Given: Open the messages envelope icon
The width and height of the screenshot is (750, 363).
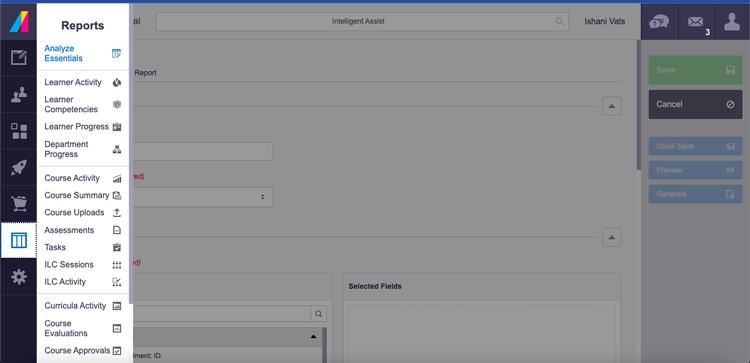Looking at the screenshot, I should pos(695,22).
